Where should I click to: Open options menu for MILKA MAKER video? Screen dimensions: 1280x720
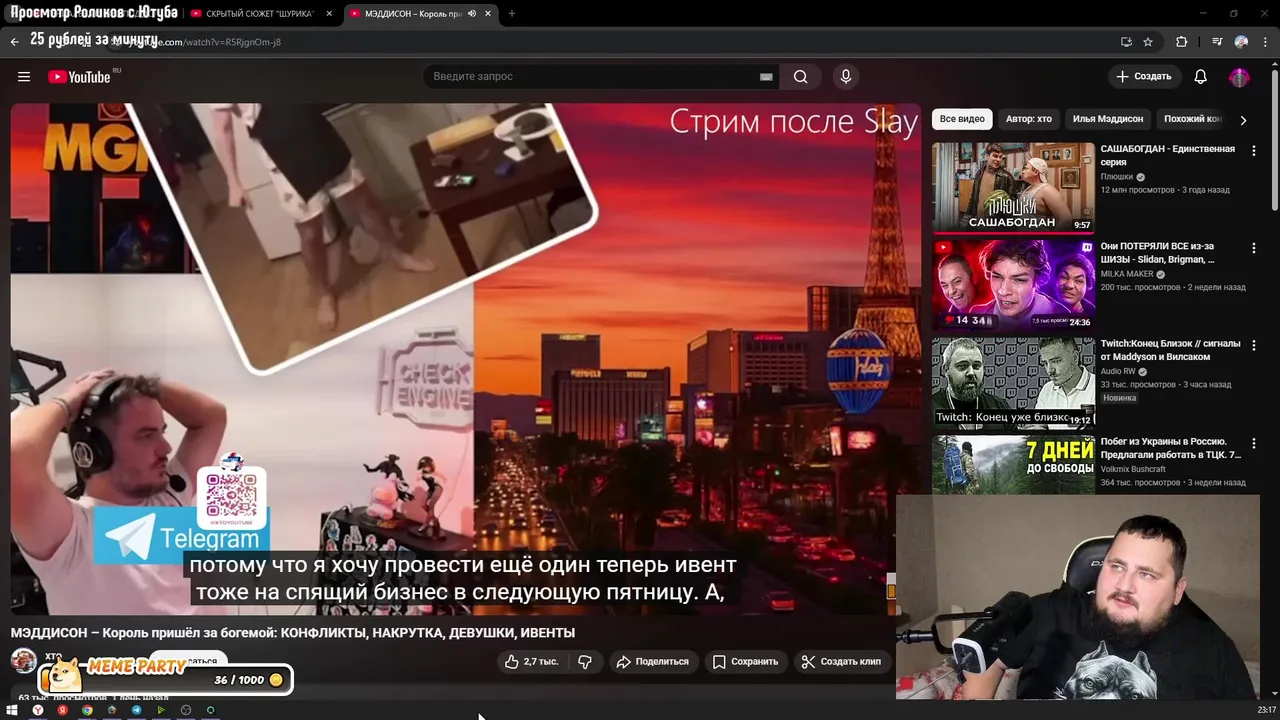(x=1254, y=248)
